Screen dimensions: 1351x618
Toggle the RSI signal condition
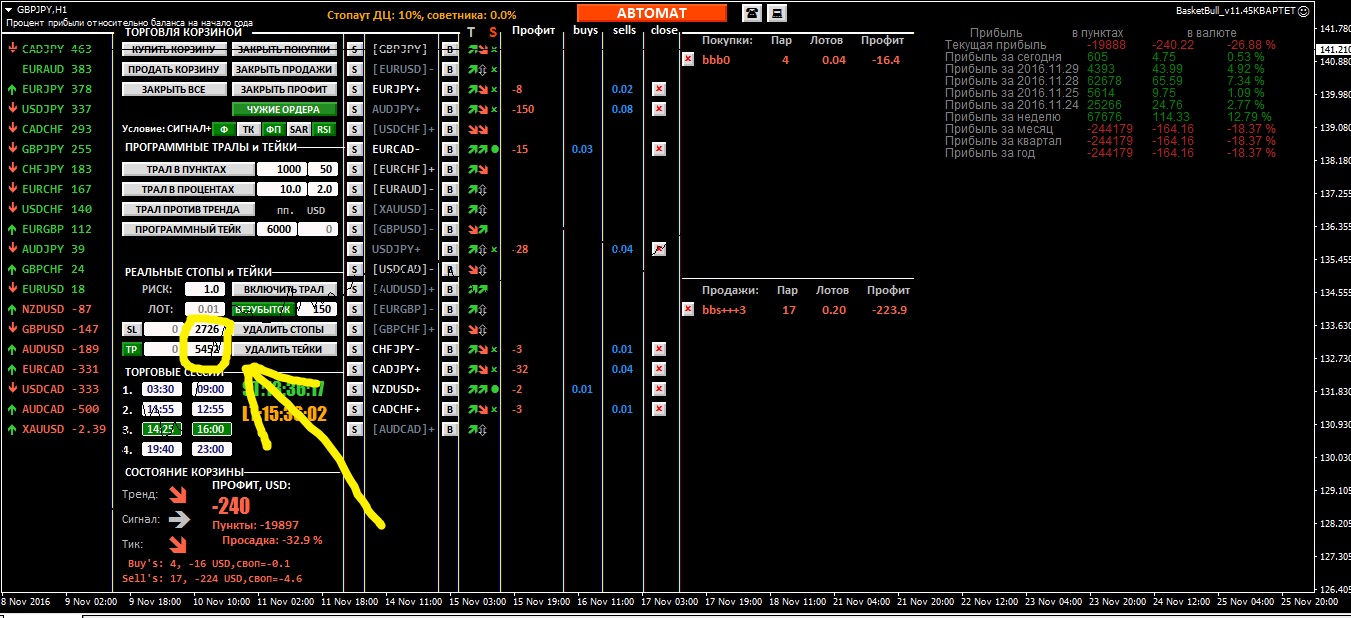(x=323, y=129)
